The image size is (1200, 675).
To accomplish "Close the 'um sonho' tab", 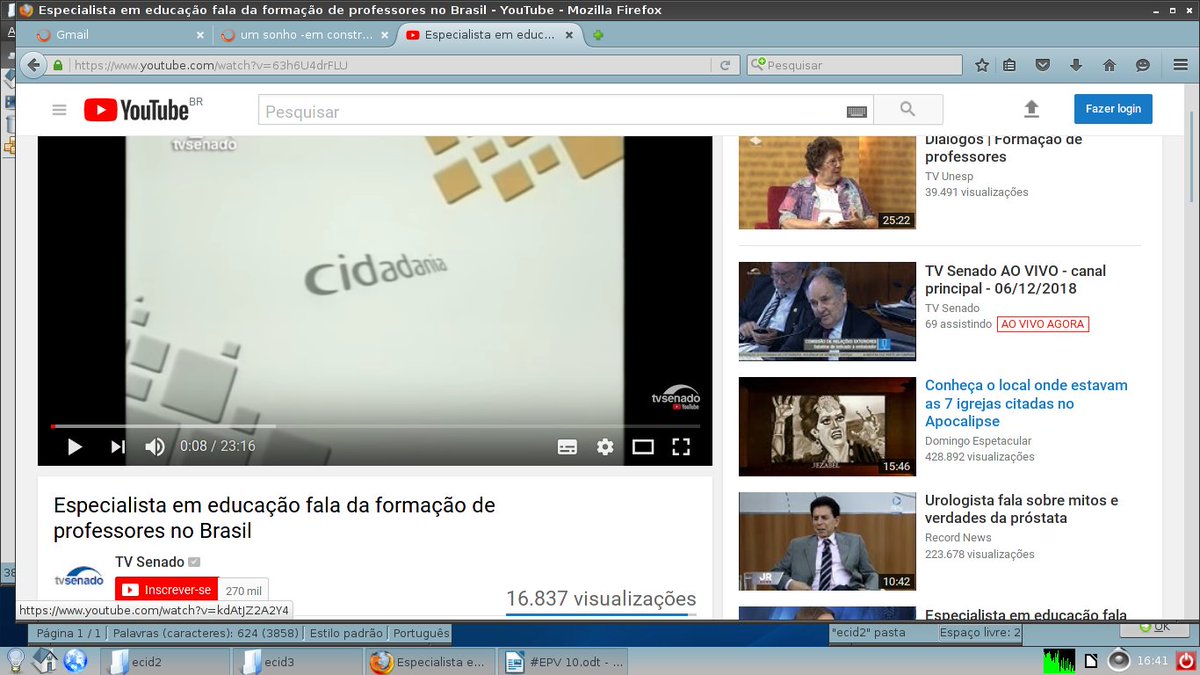I will pos(385,35).
